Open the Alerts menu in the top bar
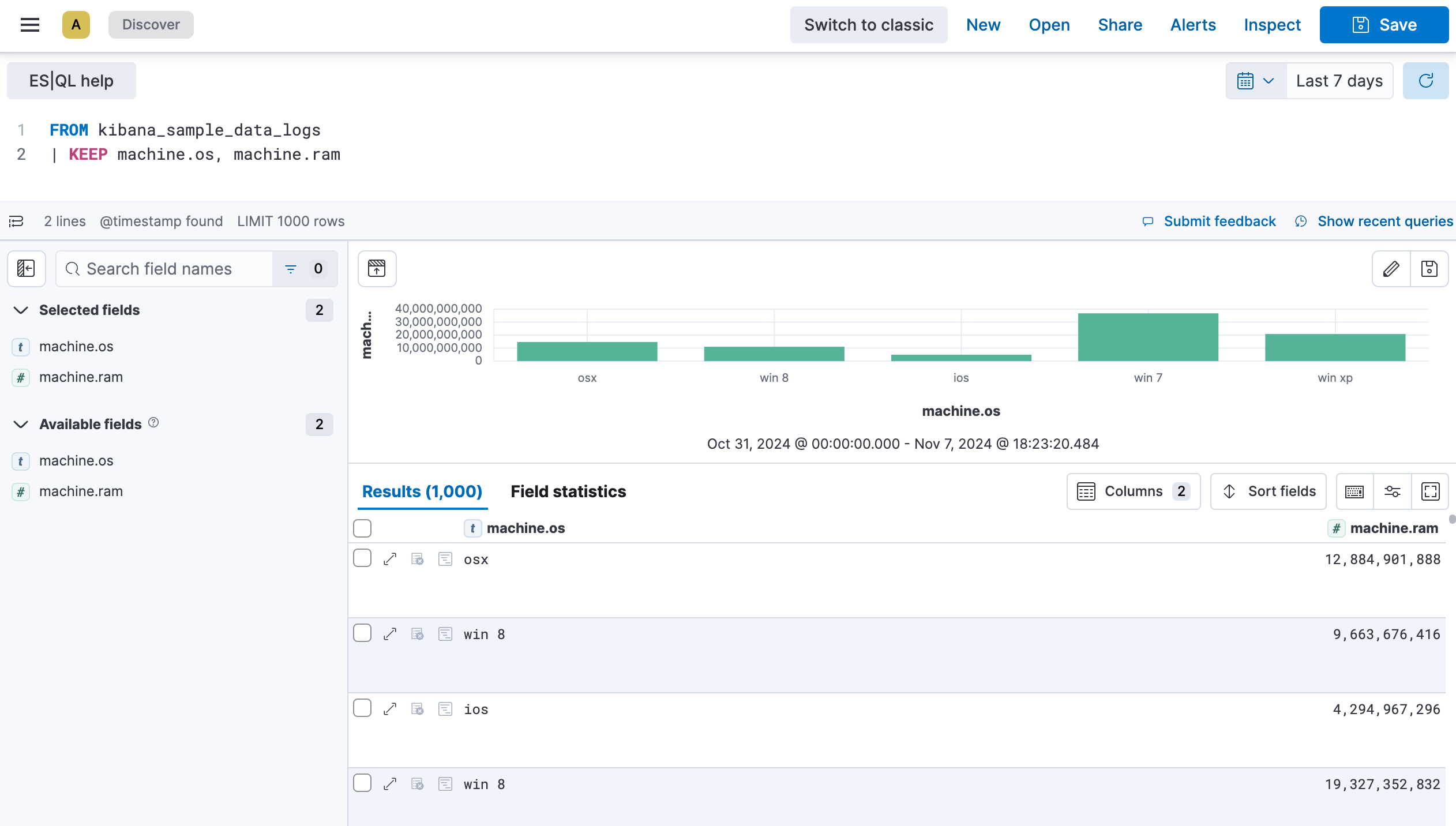This screenshot has width=1456, height=826. pyautogui.click(x=1192, y=25)
